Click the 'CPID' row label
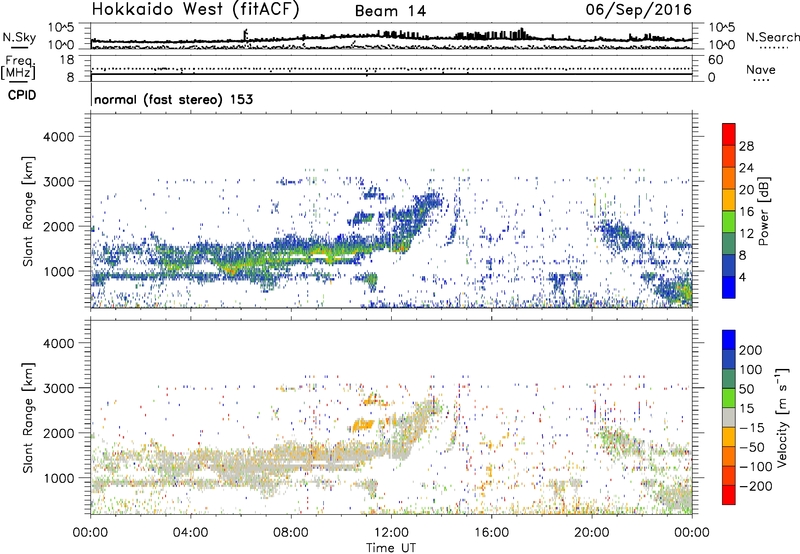Image resolution: width=800 pixels, height=554 pixels. pos(22,95)
